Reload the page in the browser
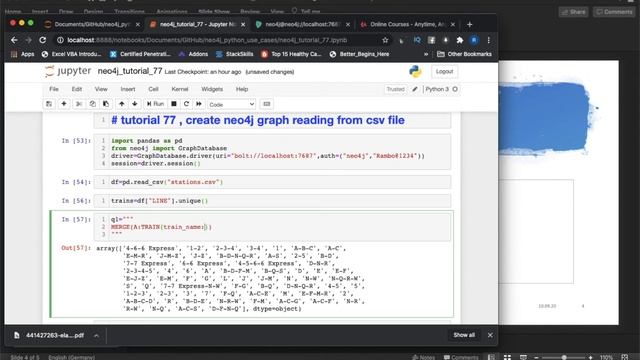 (42, 40)
